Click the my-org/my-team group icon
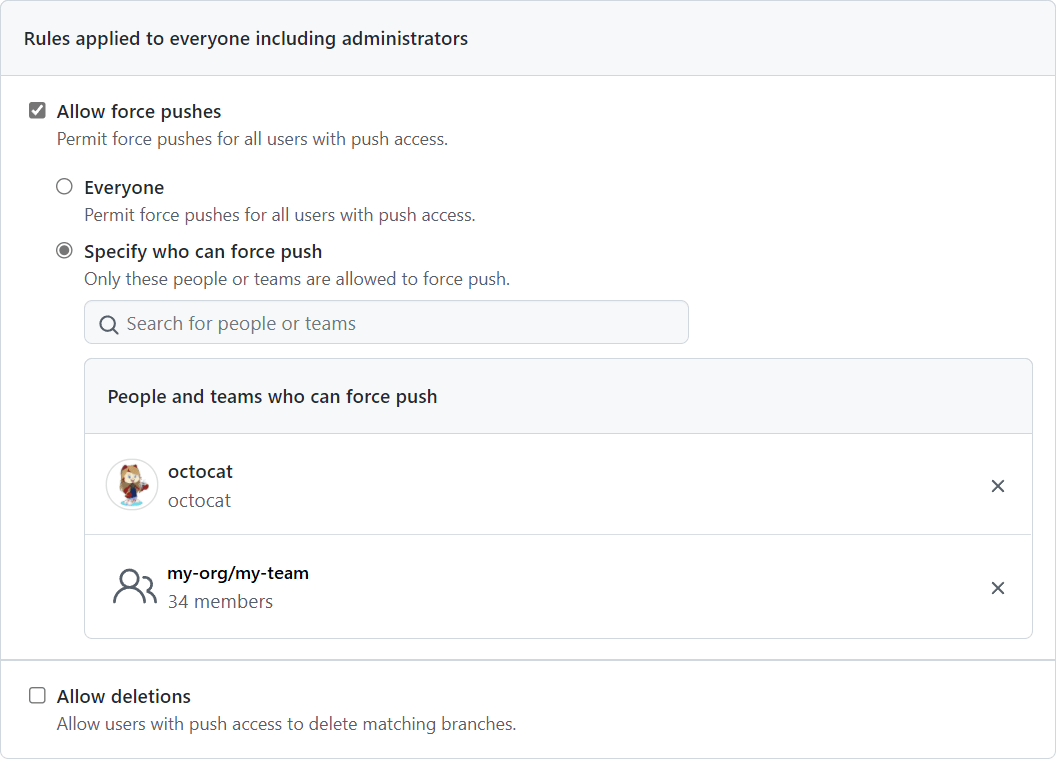1056x759 pixels. click(x=134, y=587)
